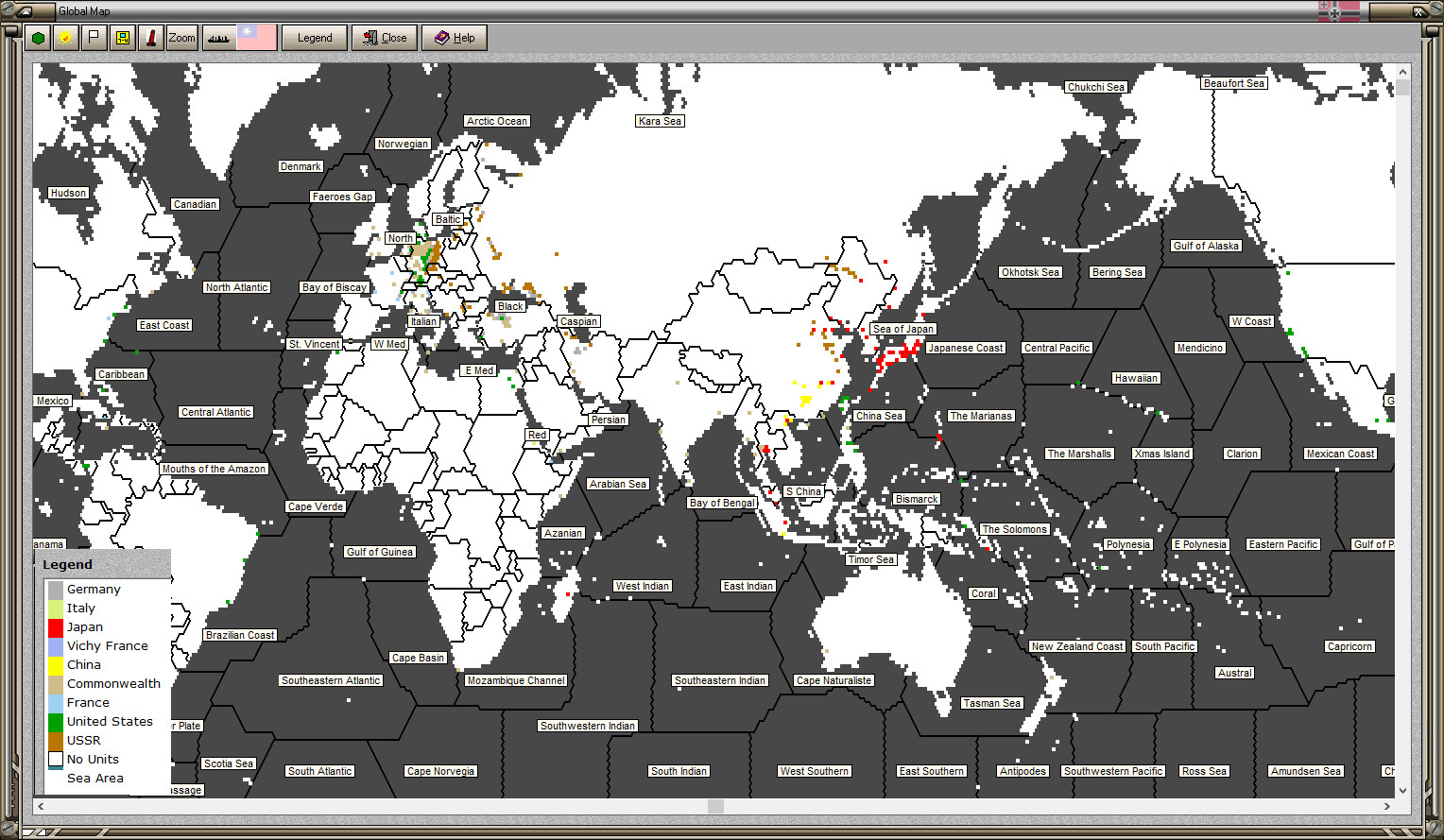
Task: Click the yellow sunburst toolbar icon
Action: click(x=65, y=38)
